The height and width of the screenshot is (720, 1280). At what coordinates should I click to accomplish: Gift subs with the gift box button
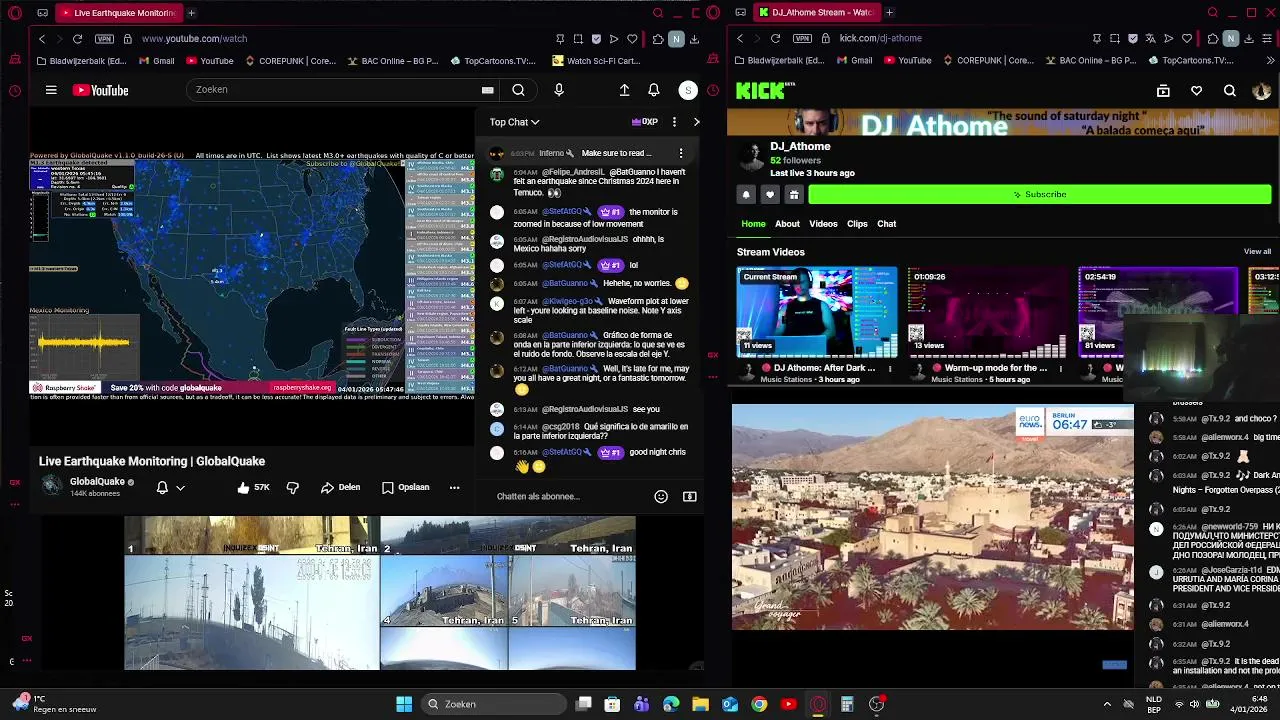pos(794,194)
